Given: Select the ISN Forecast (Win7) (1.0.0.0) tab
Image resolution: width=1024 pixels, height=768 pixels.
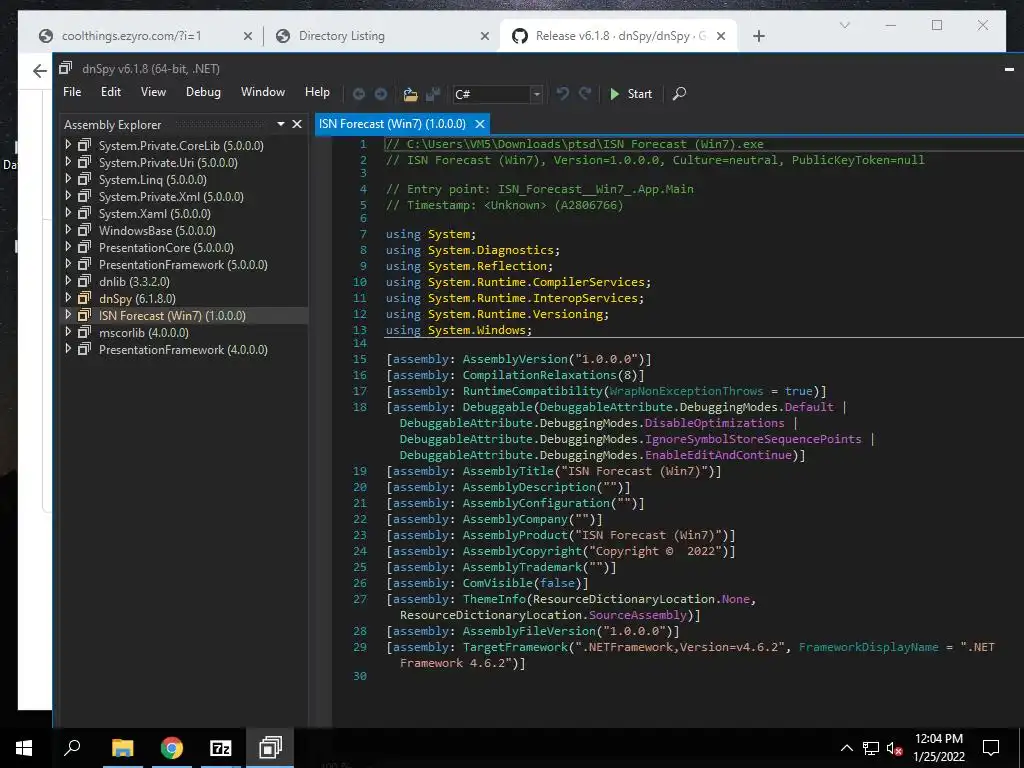Looking at the screenshot, I should point(392,124).
